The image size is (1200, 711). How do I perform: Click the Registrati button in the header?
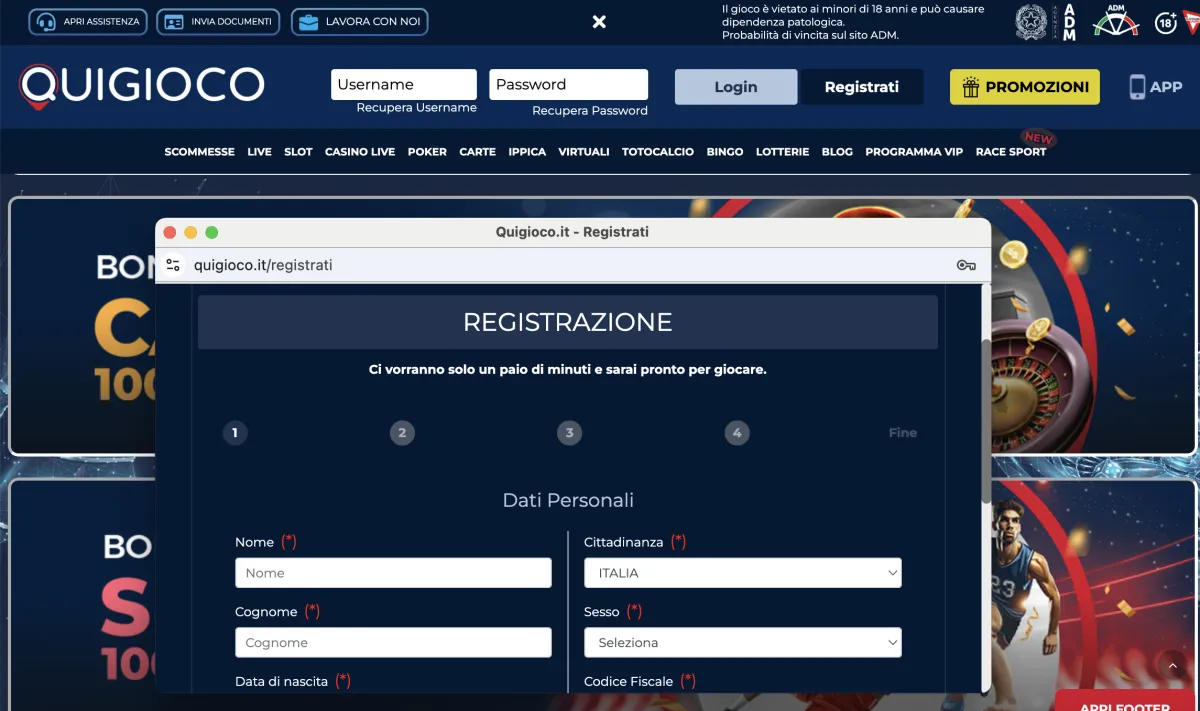point(862,87)
